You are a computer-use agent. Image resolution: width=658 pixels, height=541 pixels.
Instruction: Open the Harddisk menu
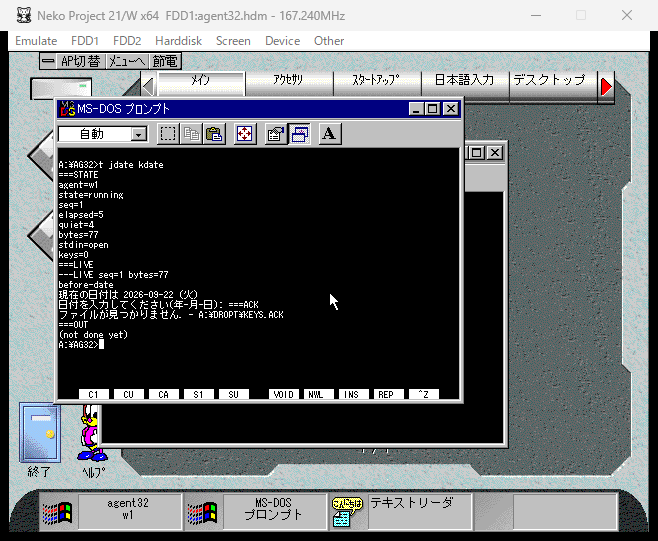pos(178,41)
